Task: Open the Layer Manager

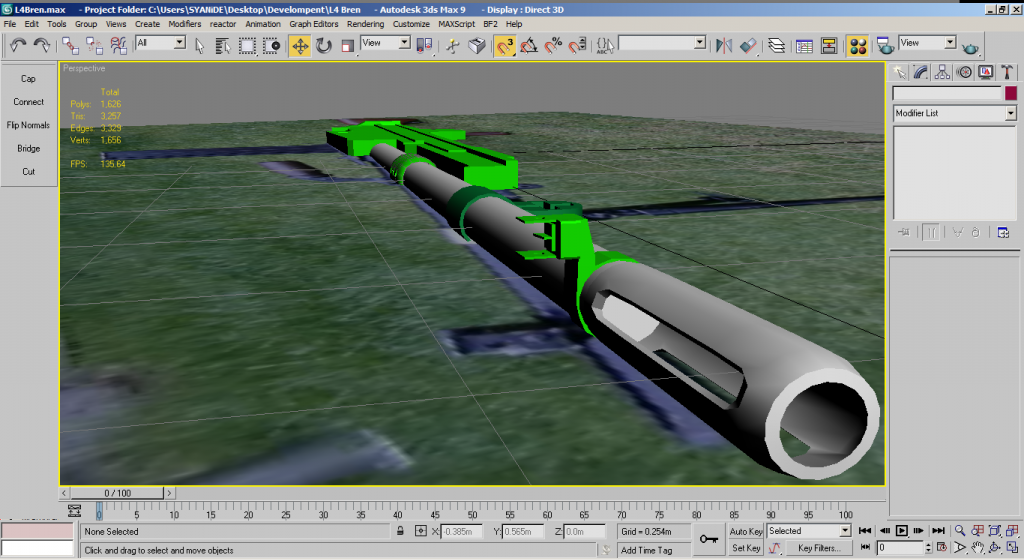Action: [x=776, y=45]
